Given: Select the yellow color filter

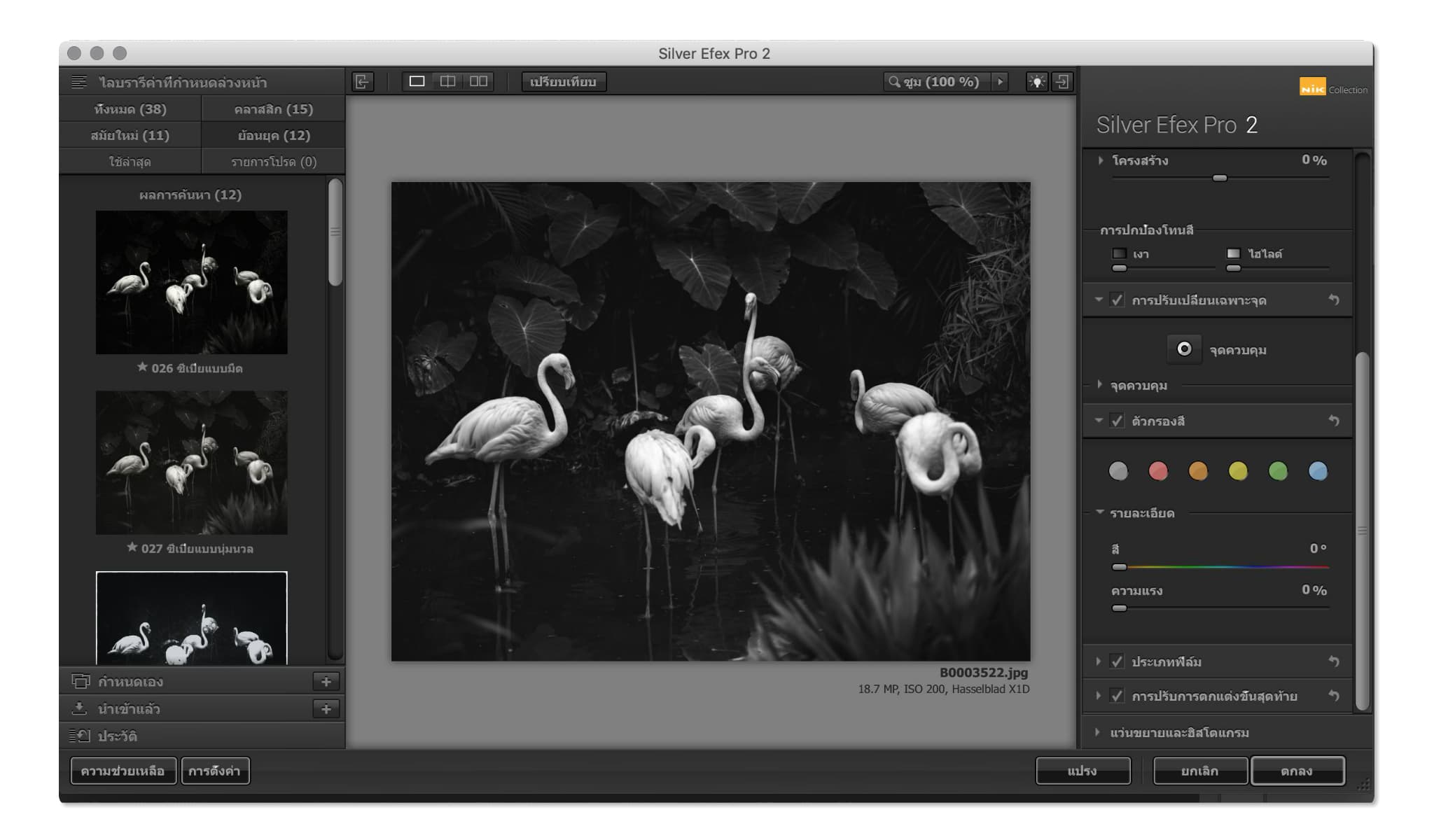Looking at the screenshot, I should tap(1238, 471).
